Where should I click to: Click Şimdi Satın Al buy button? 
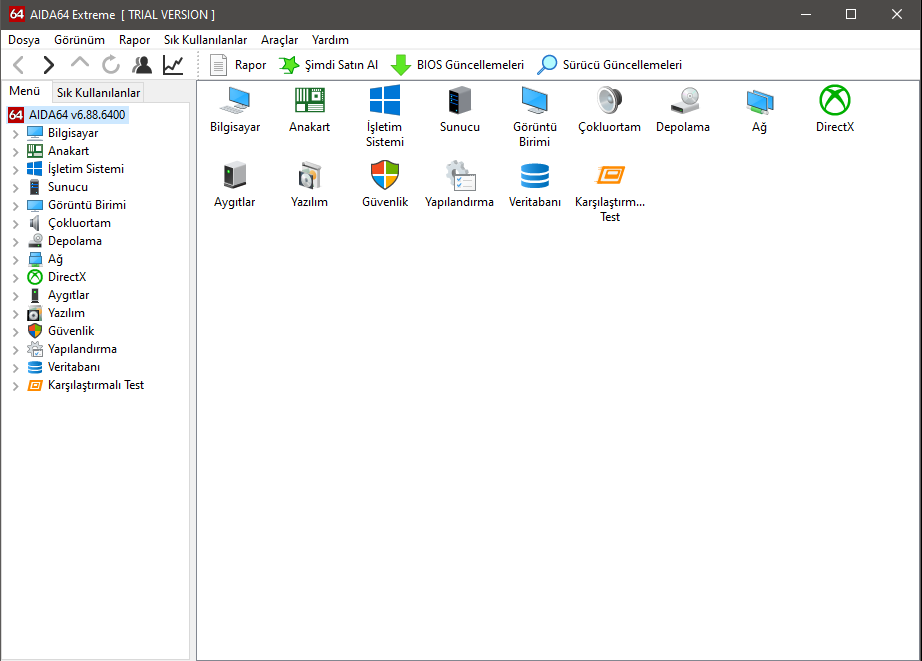[x=328, y=65]
